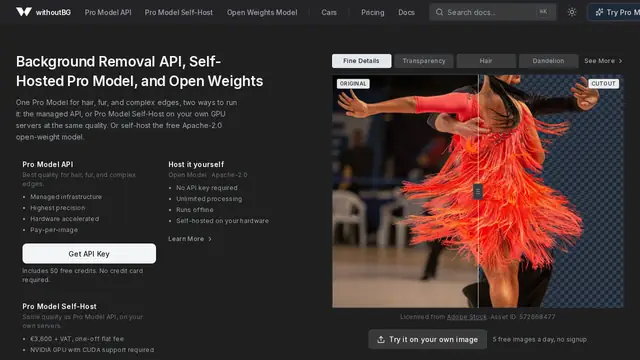The width and height of the screenshot is (640, 360).
Task: Click 'NVIDIA GPU with CUDA support required' text
Action: pyautogui.click(x=92, y=350)
